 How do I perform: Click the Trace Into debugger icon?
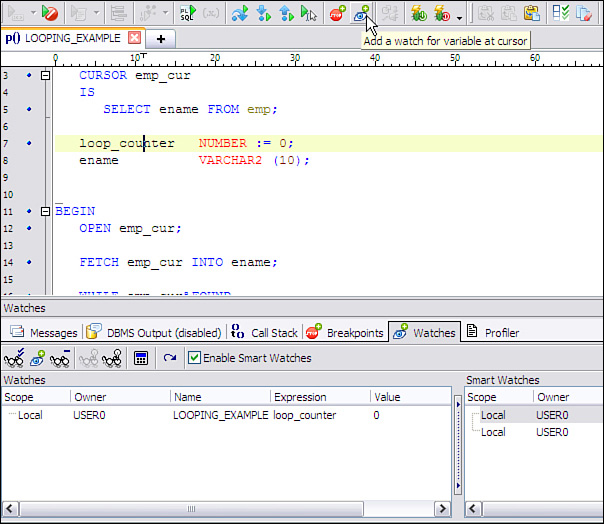pos(263,13)
